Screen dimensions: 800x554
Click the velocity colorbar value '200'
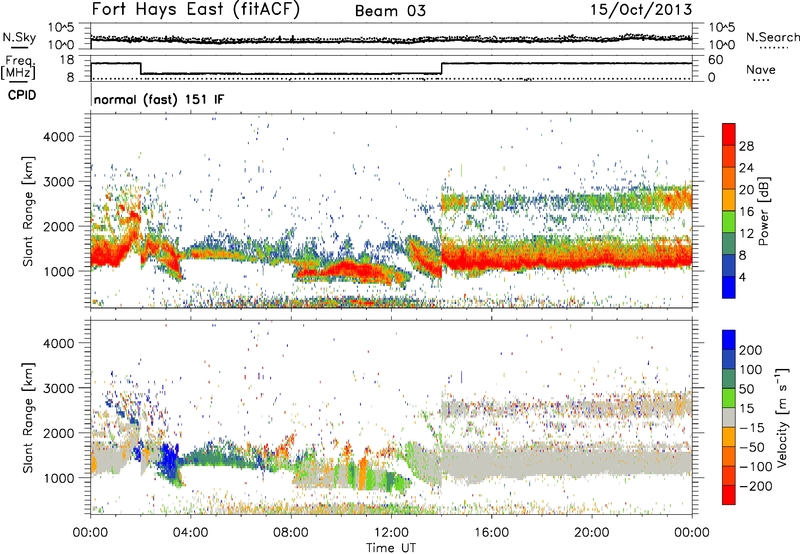click(751, 350)
